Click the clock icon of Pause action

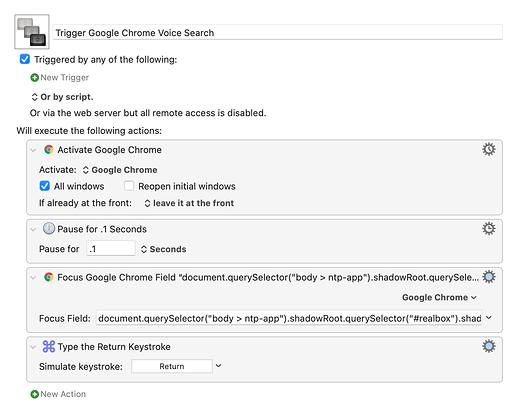[x=49, y=229]
